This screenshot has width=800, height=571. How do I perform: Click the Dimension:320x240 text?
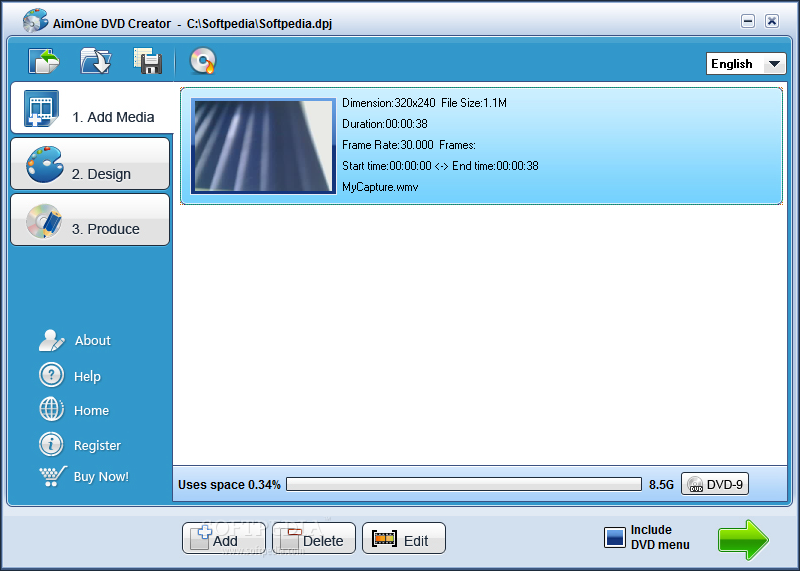point(389,103)
